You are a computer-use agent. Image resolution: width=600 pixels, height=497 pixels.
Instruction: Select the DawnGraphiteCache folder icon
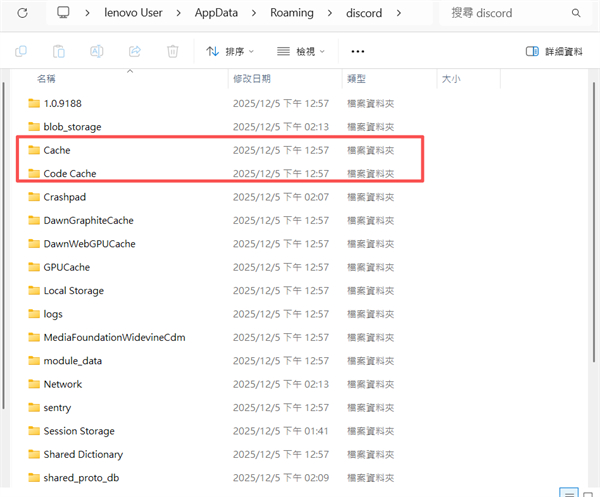coord(34,220)
